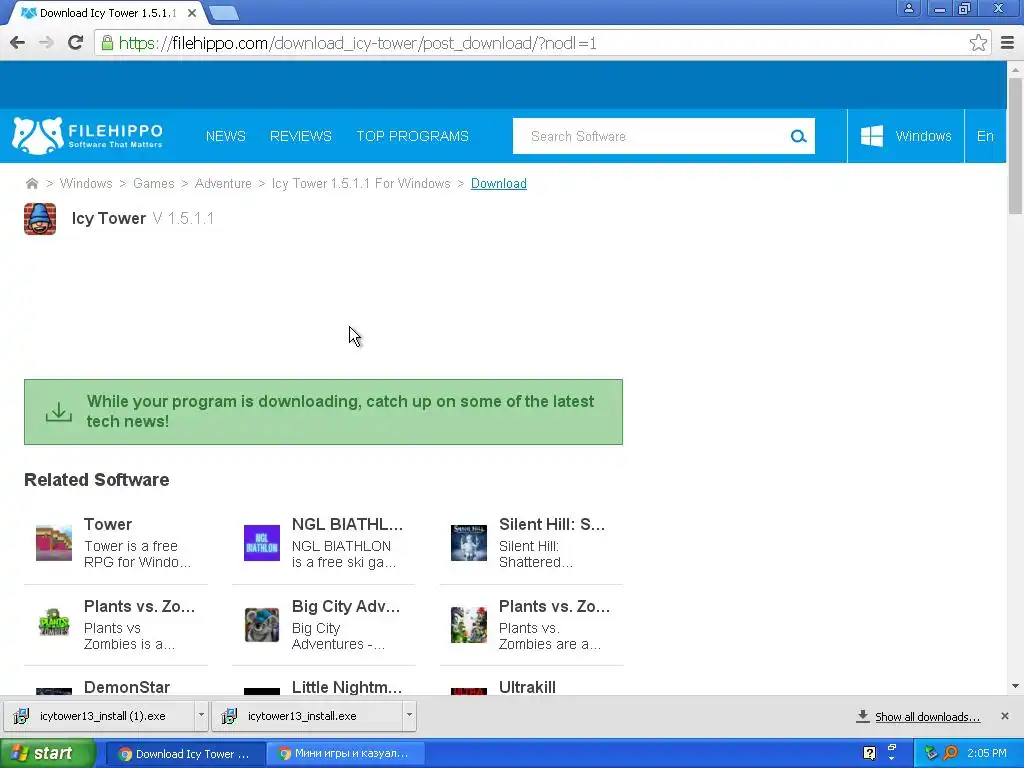Click the home icon in breadcrumbs

(31, 184)
